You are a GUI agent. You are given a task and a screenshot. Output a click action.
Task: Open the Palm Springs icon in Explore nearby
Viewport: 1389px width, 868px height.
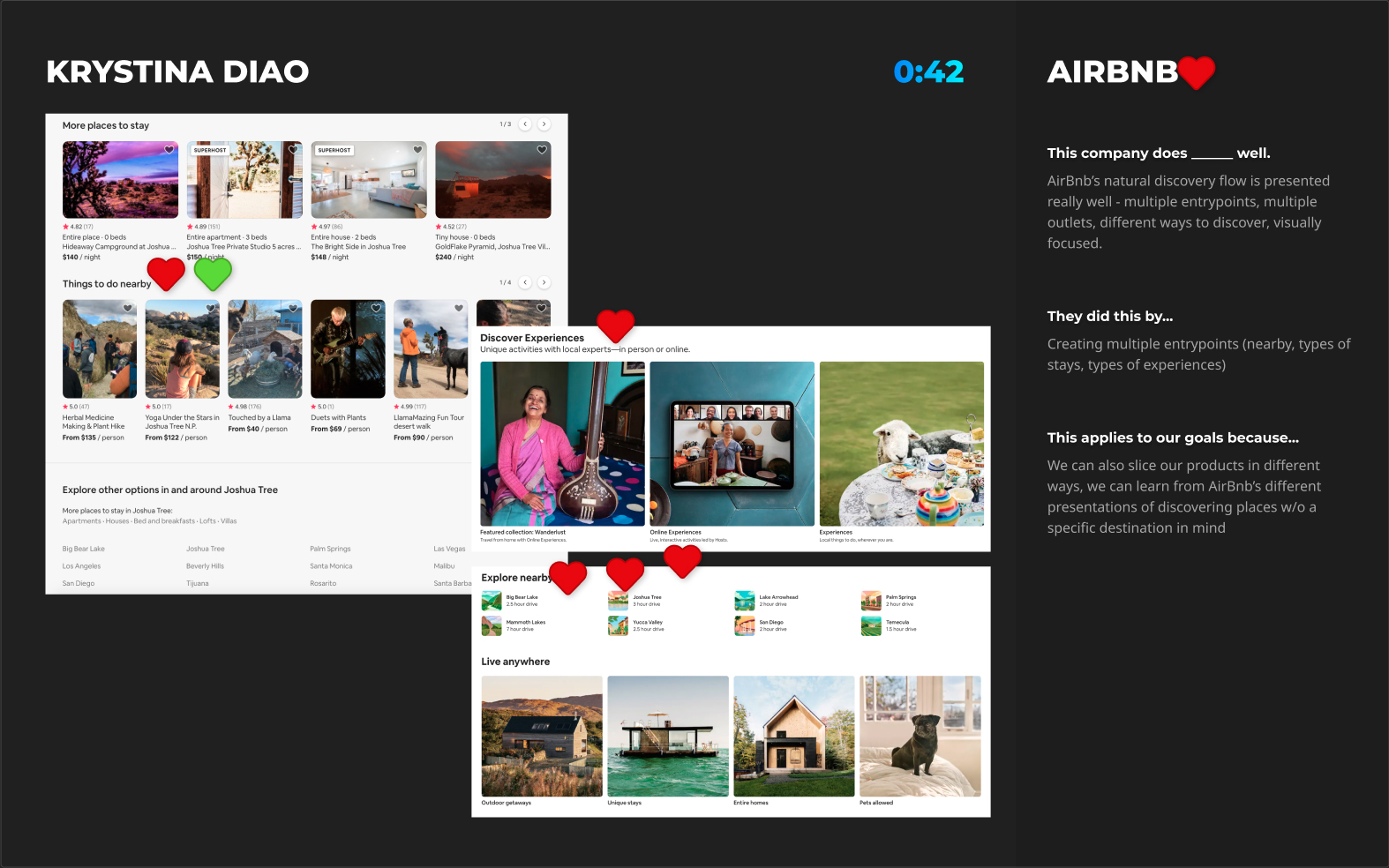(871, 601)
